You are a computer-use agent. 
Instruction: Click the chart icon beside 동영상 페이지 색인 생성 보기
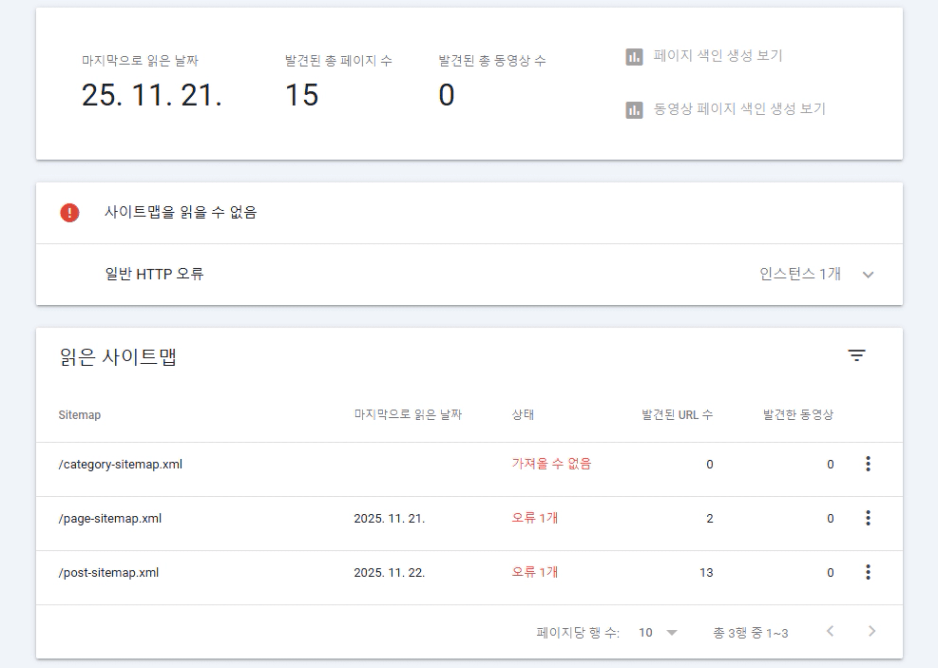click(633, 109)
